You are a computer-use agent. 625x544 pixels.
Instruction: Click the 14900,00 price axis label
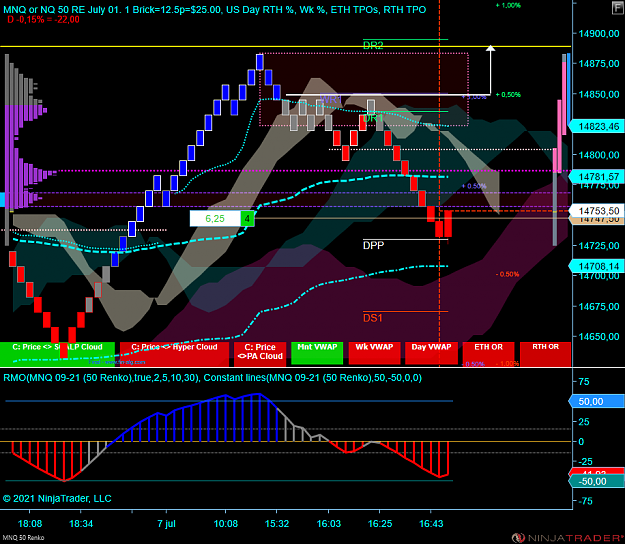[x=599, y=34]
